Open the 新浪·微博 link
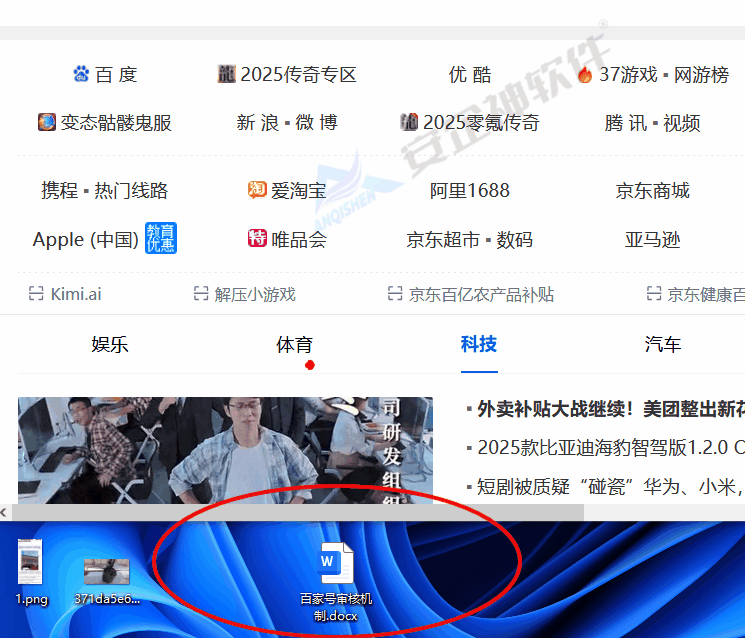Image resolution: width=745 pixels, height=638 pixels. (287, 123)
